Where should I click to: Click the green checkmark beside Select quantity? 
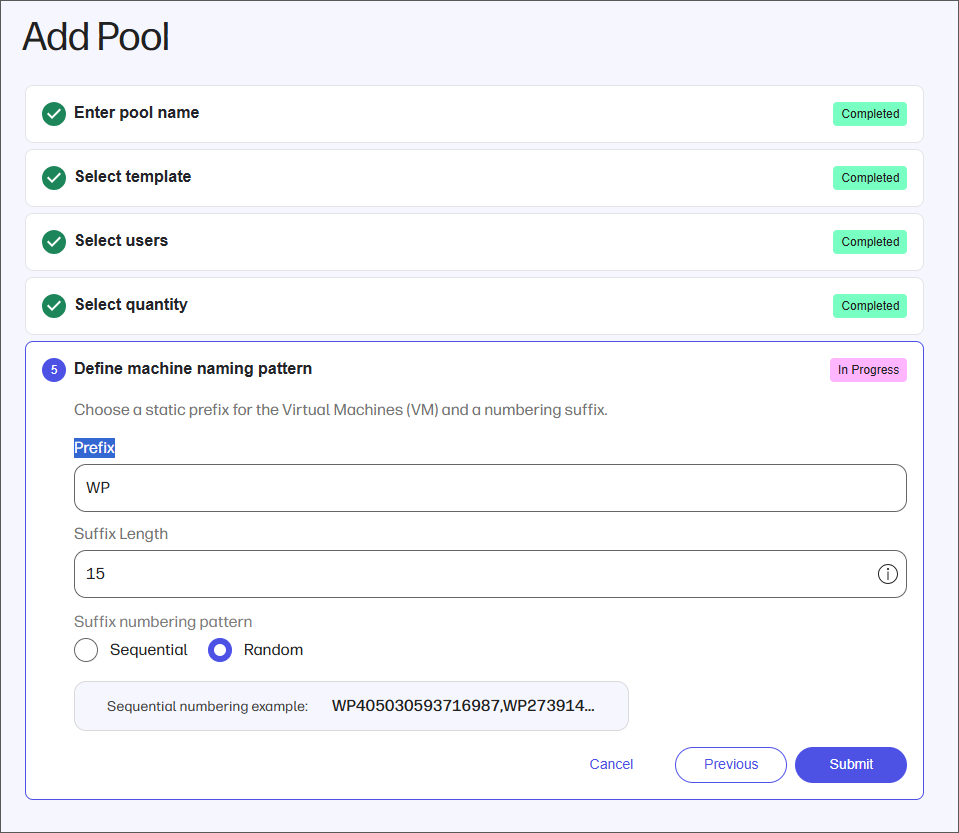pyautogui.click(x=54, y=306)
